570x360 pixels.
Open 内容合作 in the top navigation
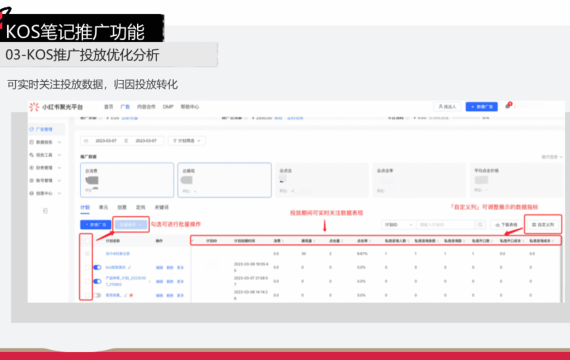pyautogui.click(x=146, y=107)
